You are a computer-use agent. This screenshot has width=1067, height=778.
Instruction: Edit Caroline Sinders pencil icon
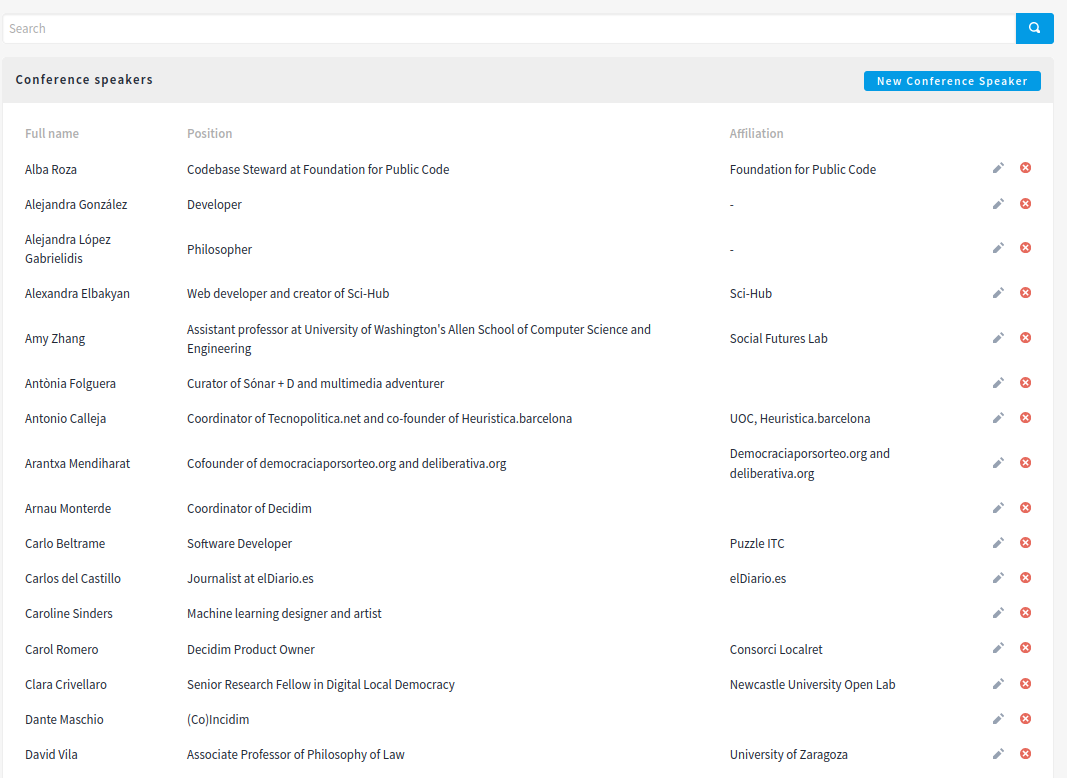(998, 613)
